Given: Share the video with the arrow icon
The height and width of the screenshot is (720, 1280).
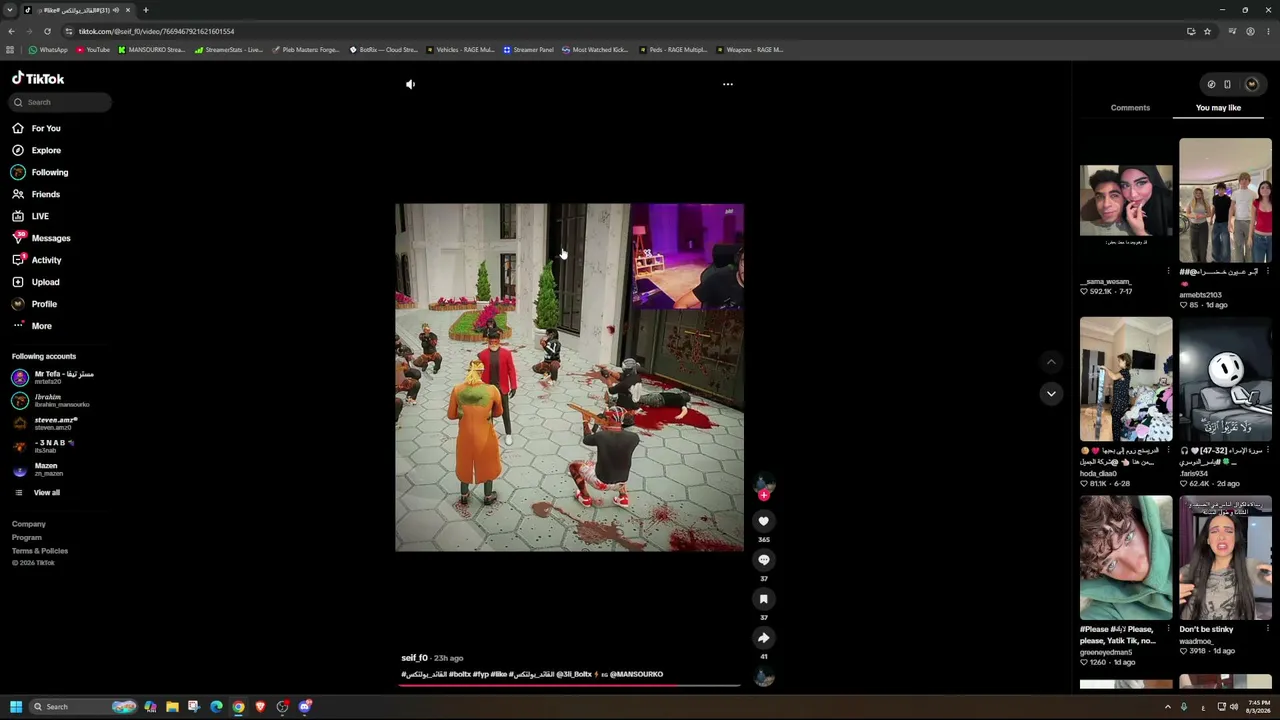Looking at the screenshot, I should pyautogui.click(x=763, y=638).
